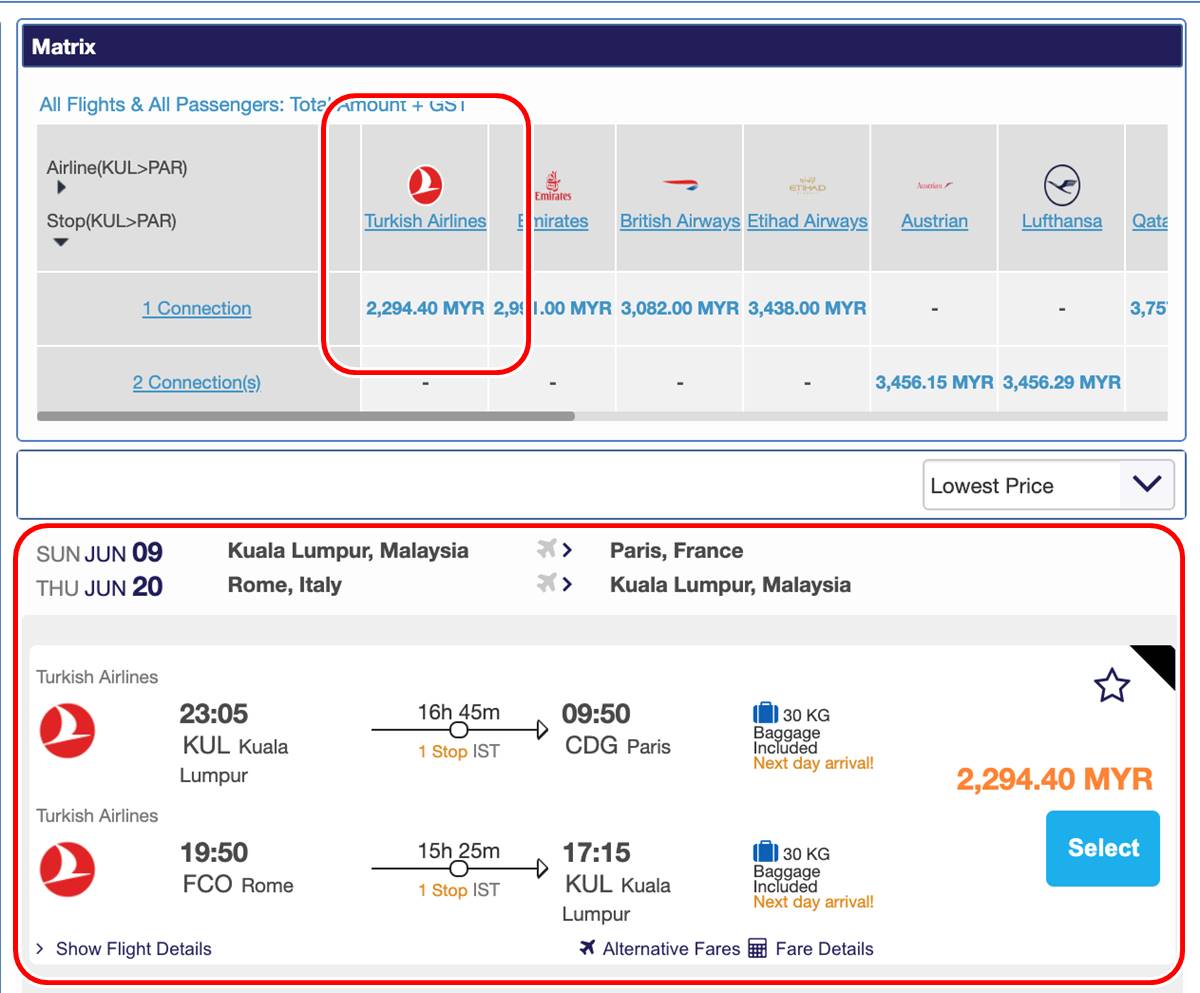
Task: Click the 23:05 KUL departure time
Action: click(214, 714)
